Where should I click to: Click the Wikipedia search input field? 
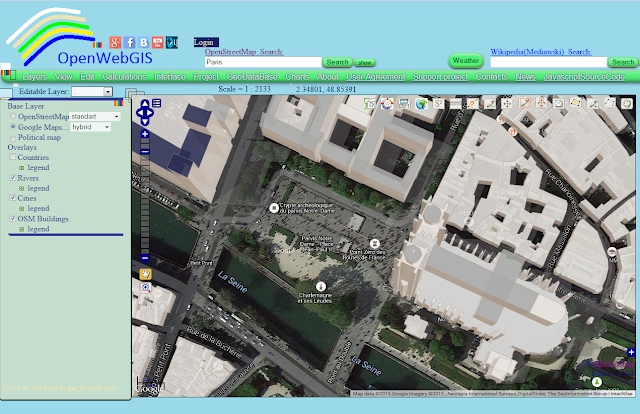click(549, 62)
